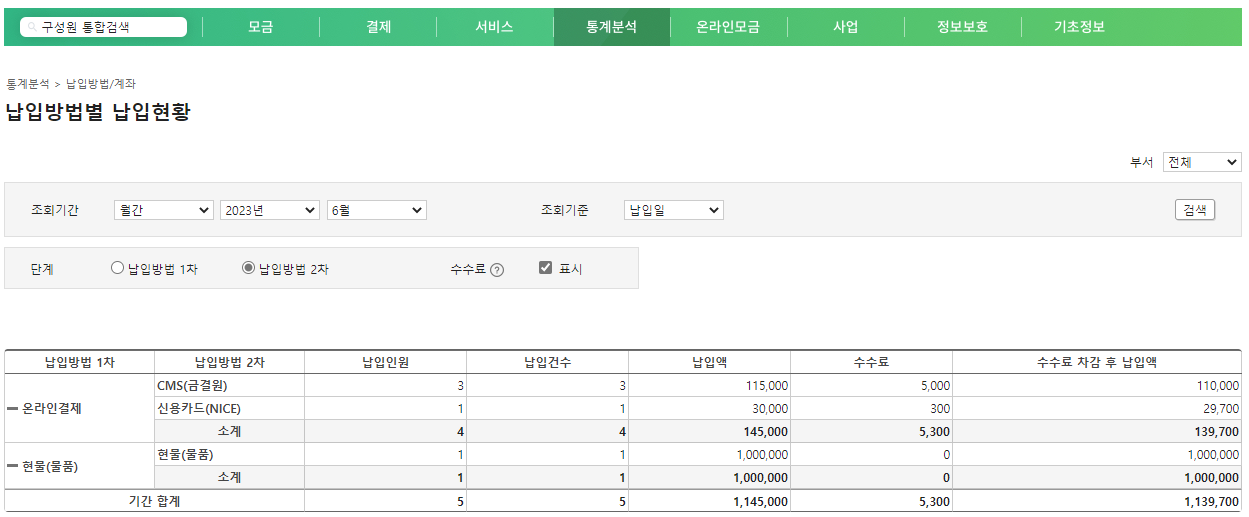This screenshot has width=1249, height=517.
Task: Click the 납입방법 2차 column header
Action: (x=230, y=362)
